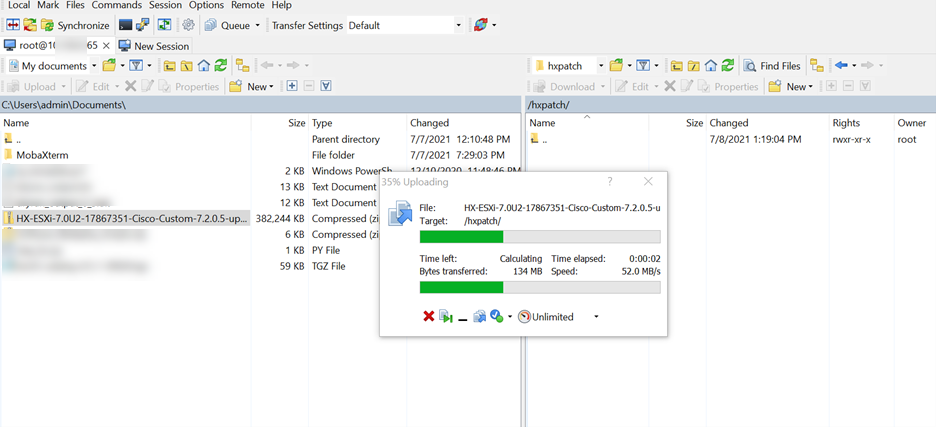
Task: Expand Once Finished dropdown arrow in upload dialog
Action: (510, 317)
